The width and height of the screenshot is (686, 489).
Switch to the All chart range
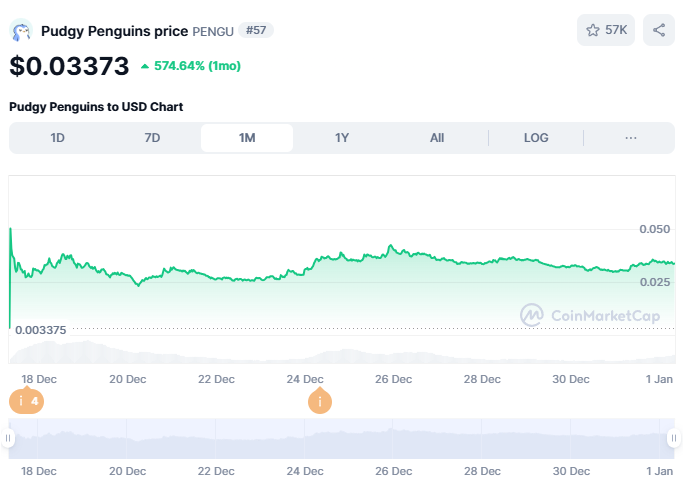pyautogui.click(x=437, y=138)
